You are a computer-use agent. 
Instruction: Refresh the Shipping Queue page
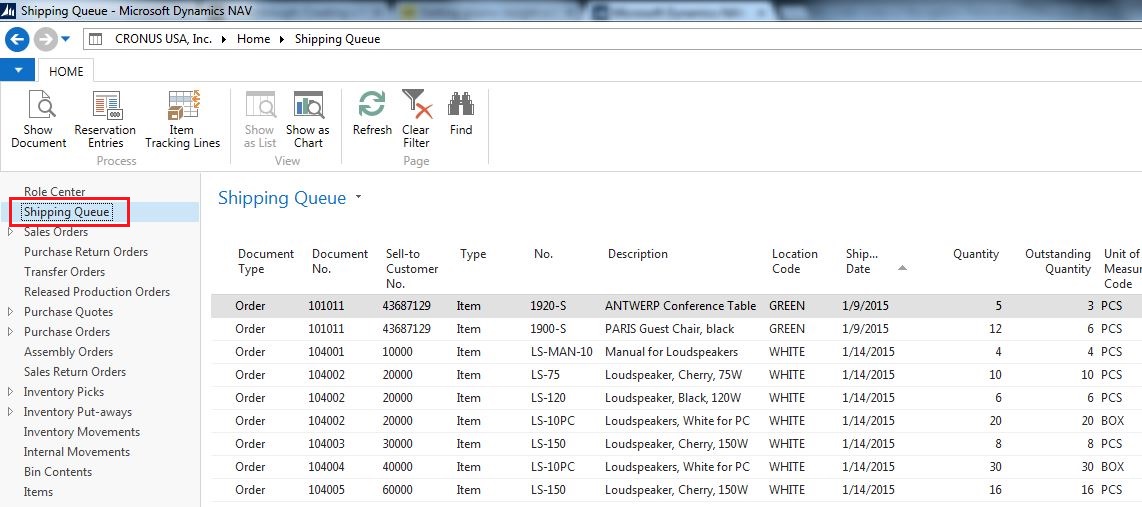(372, 114)
